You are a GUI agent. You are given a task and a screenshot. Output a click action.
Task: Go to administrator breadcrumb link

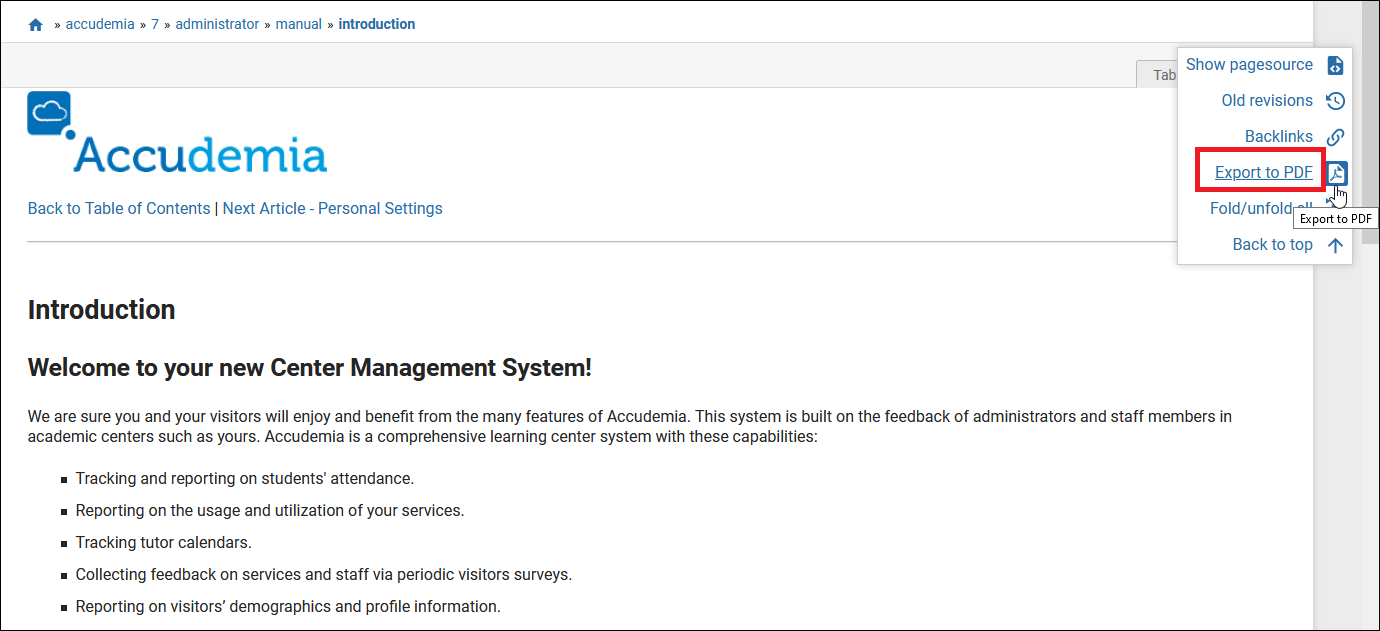coord(217,24)
